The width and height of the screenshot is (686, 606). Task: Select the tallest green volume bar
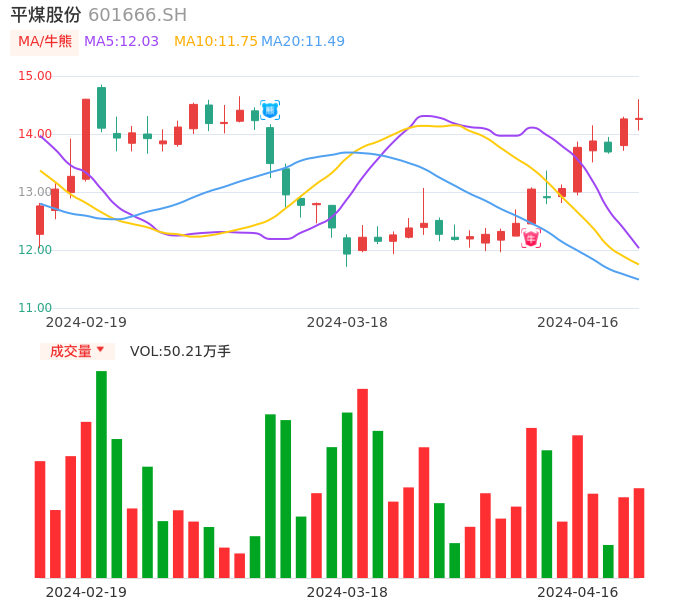click(101, 474)
